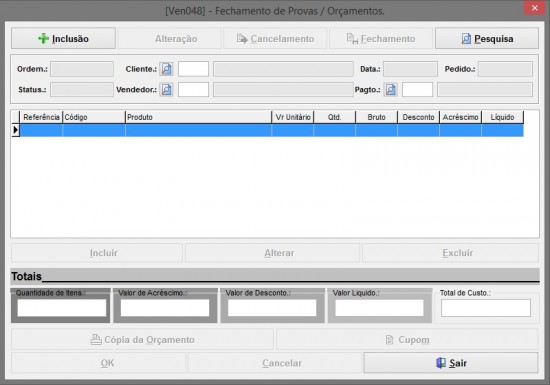
Task: Click the Pagto lookup magnifier icon
Action: pyautogui.click(x=390, y=90)
